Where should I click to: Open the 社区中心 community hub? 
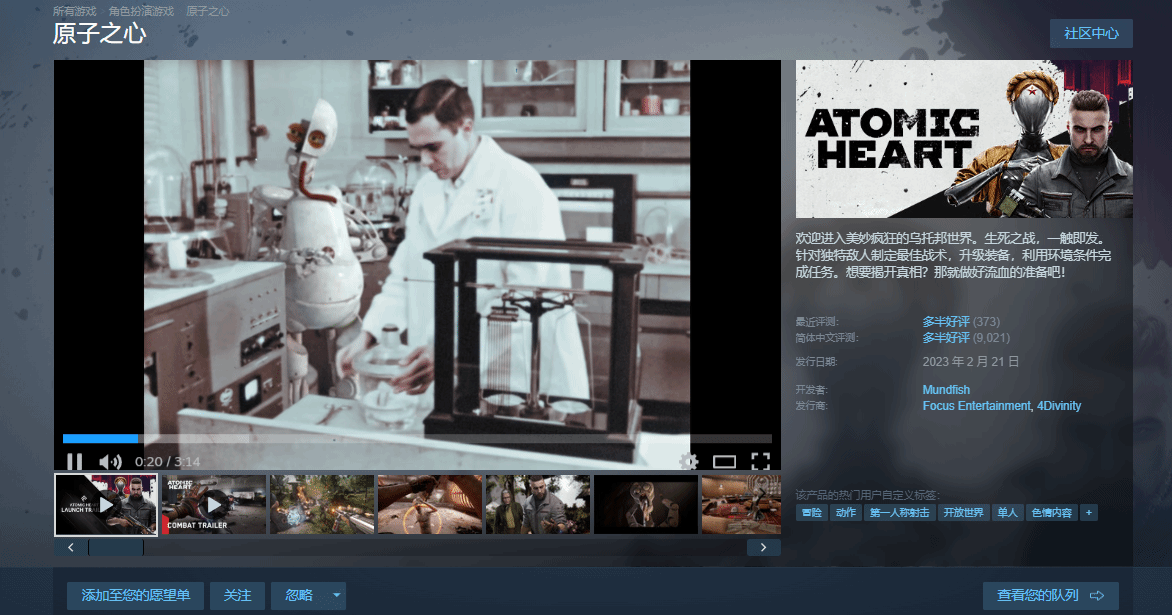(x=1091, y=33)
